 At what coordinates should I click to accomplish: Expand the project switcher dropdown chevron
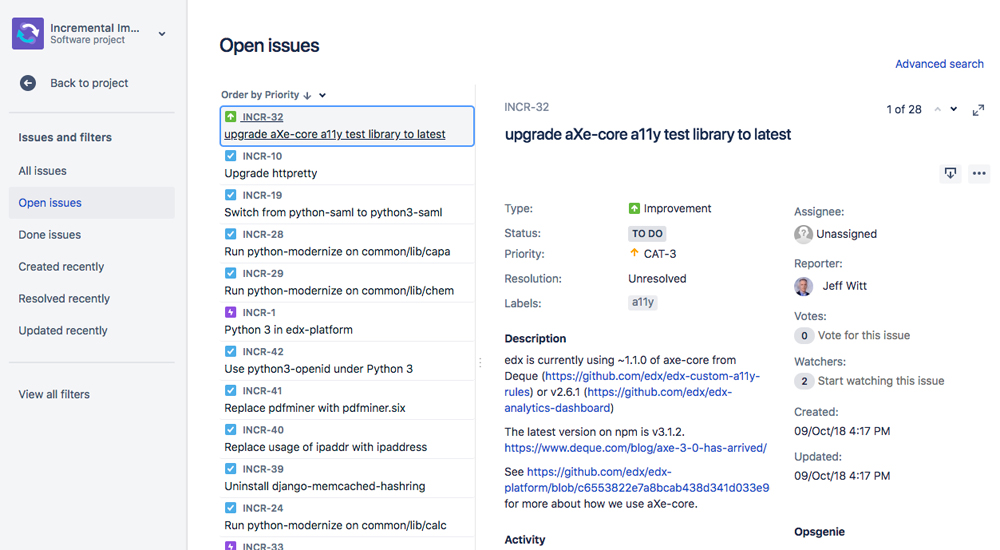tap(162, 34)
